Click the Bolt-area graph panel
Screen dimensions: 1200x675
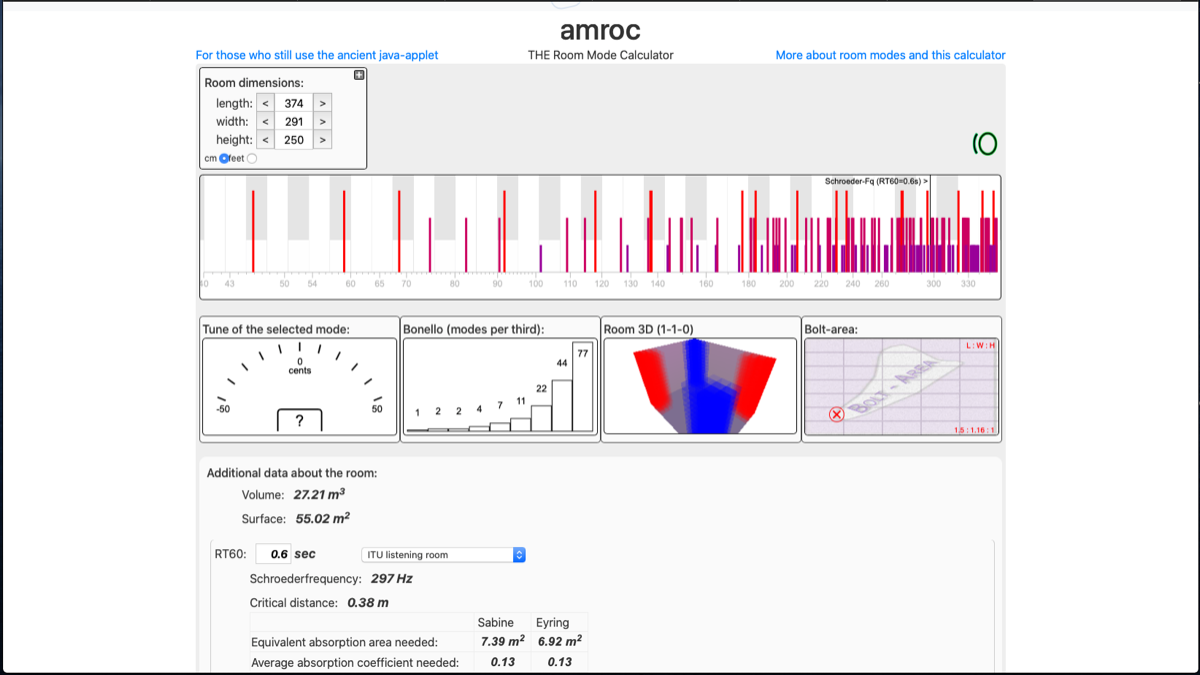pos(901,386)
